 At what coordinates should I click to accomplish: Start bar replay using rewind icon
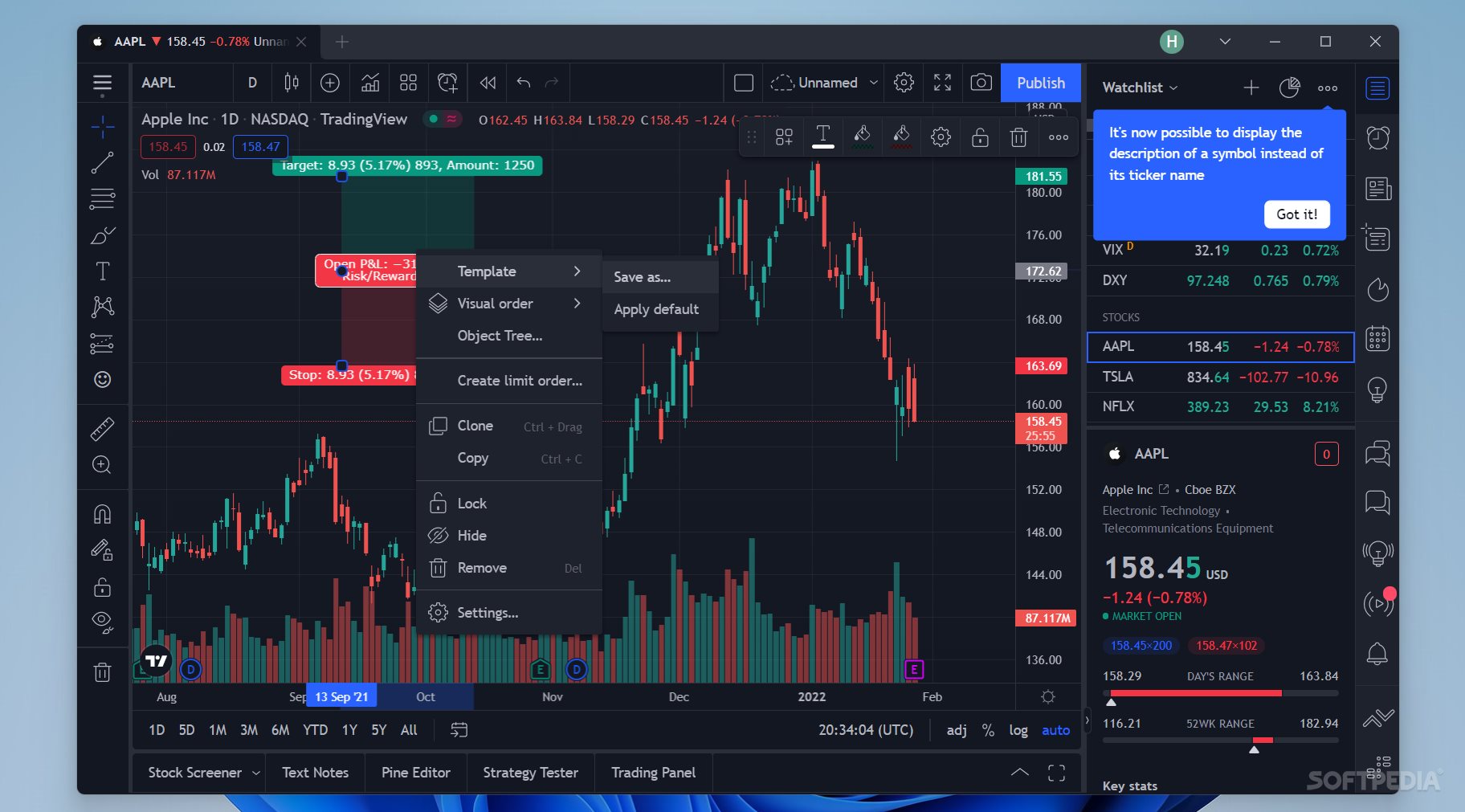[486, 83]
